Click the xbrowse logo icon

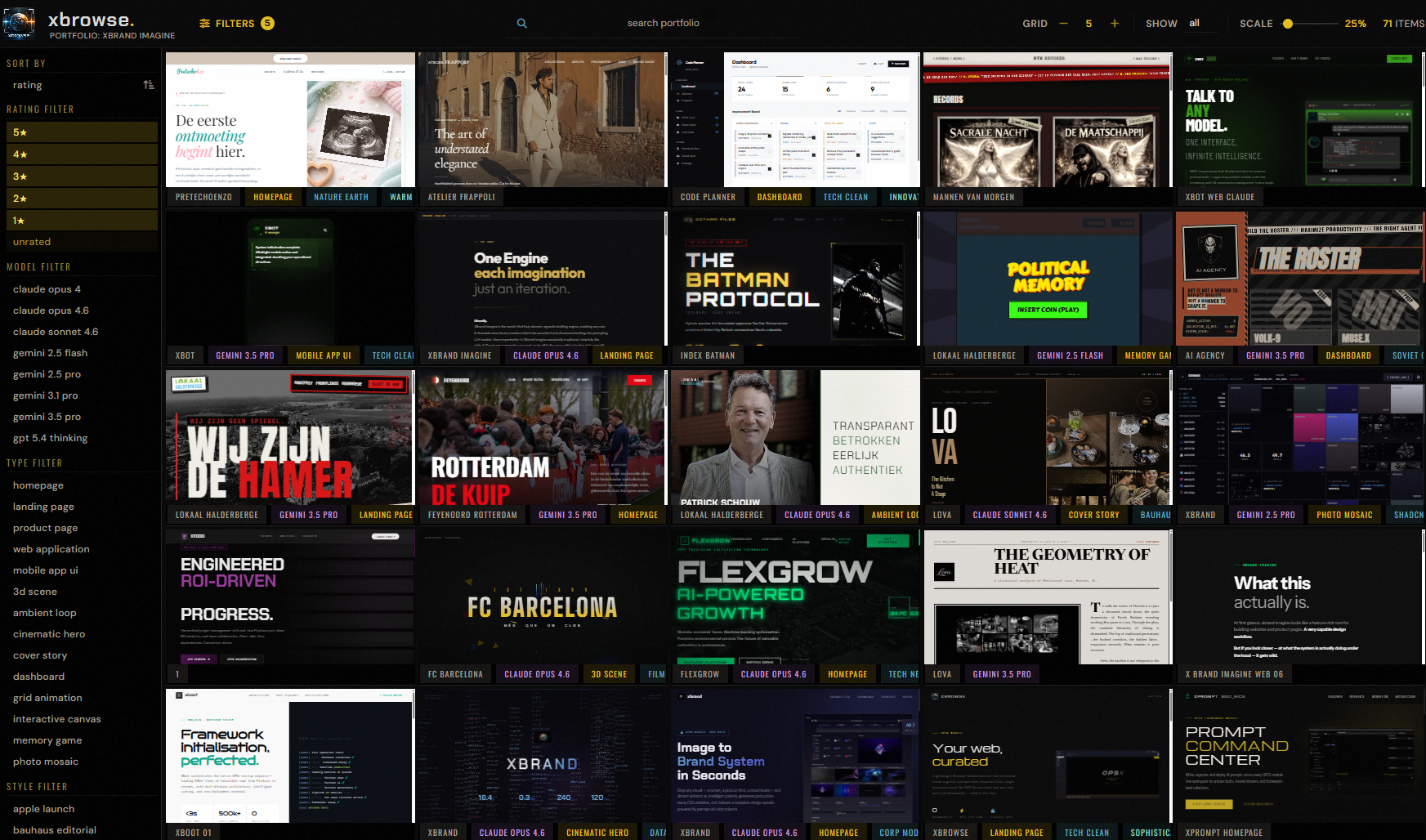click(20, 23)
